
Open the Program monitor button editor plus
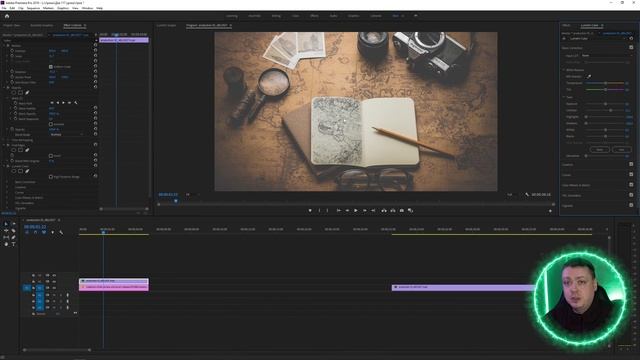(550, 211)
